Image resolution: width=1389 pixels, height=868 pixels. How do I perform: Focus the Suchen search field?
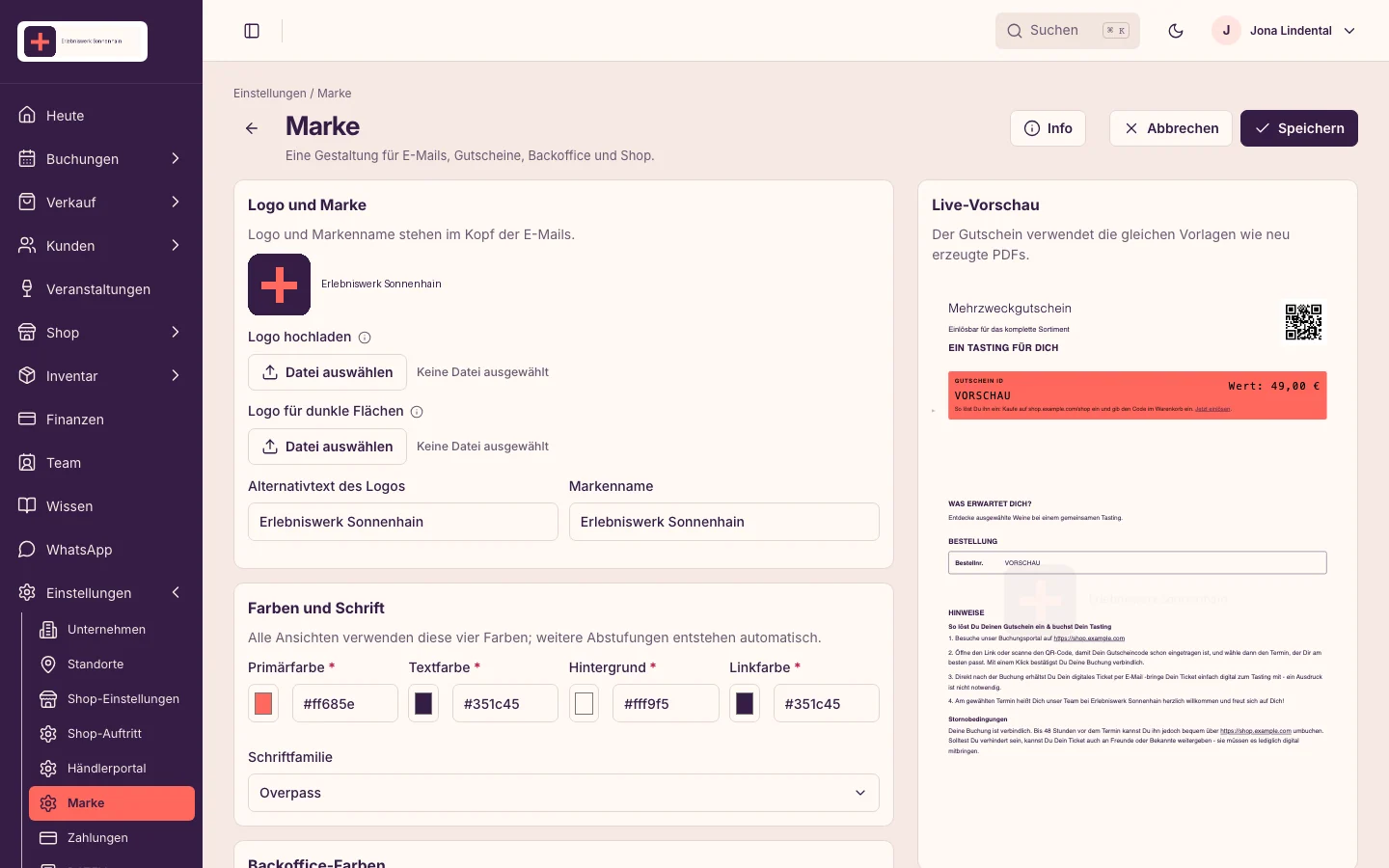(x=1067, y=31)
